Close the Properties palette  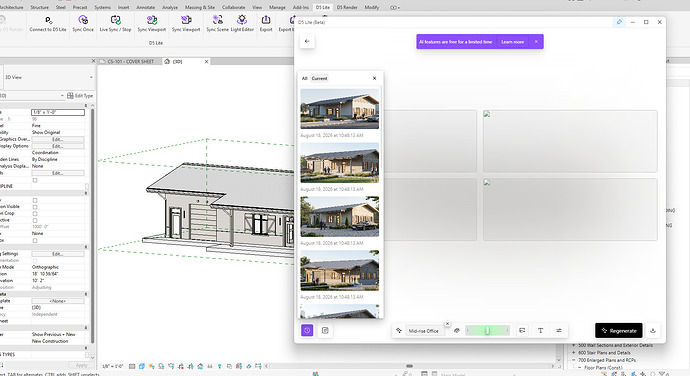tap(93, 61)
